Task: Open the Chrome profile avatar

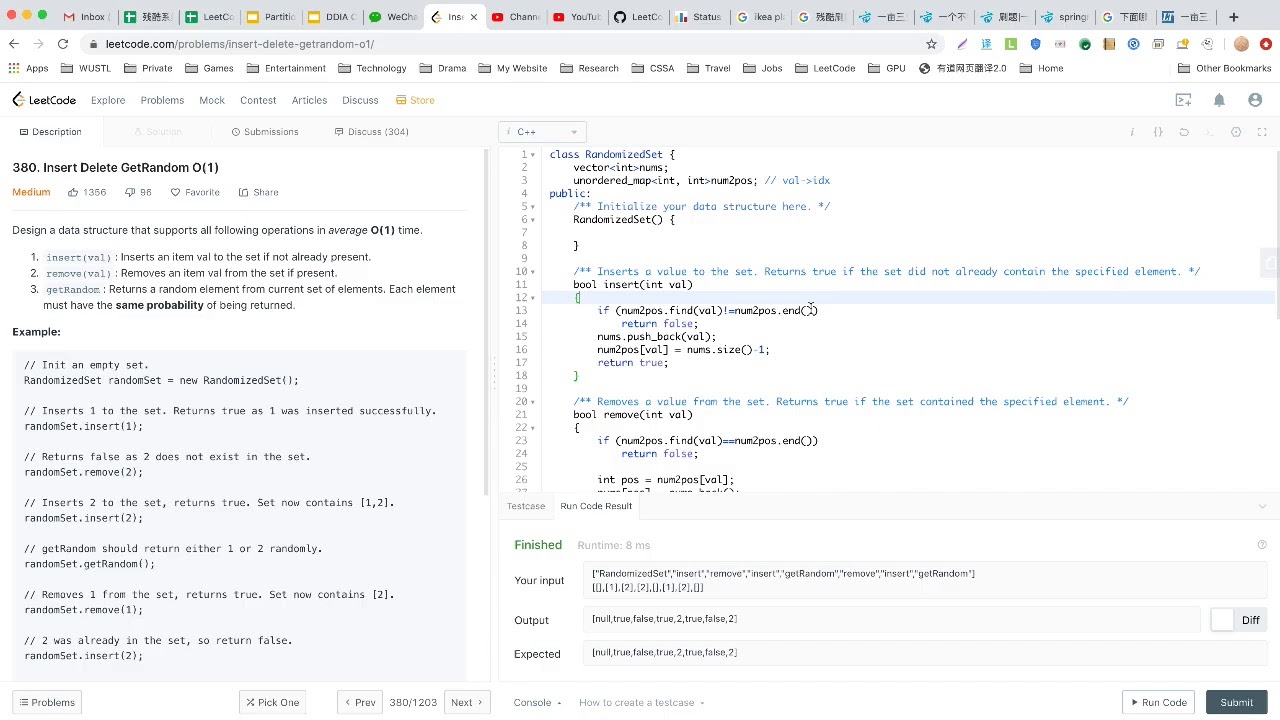Action: pos(1241,44)
